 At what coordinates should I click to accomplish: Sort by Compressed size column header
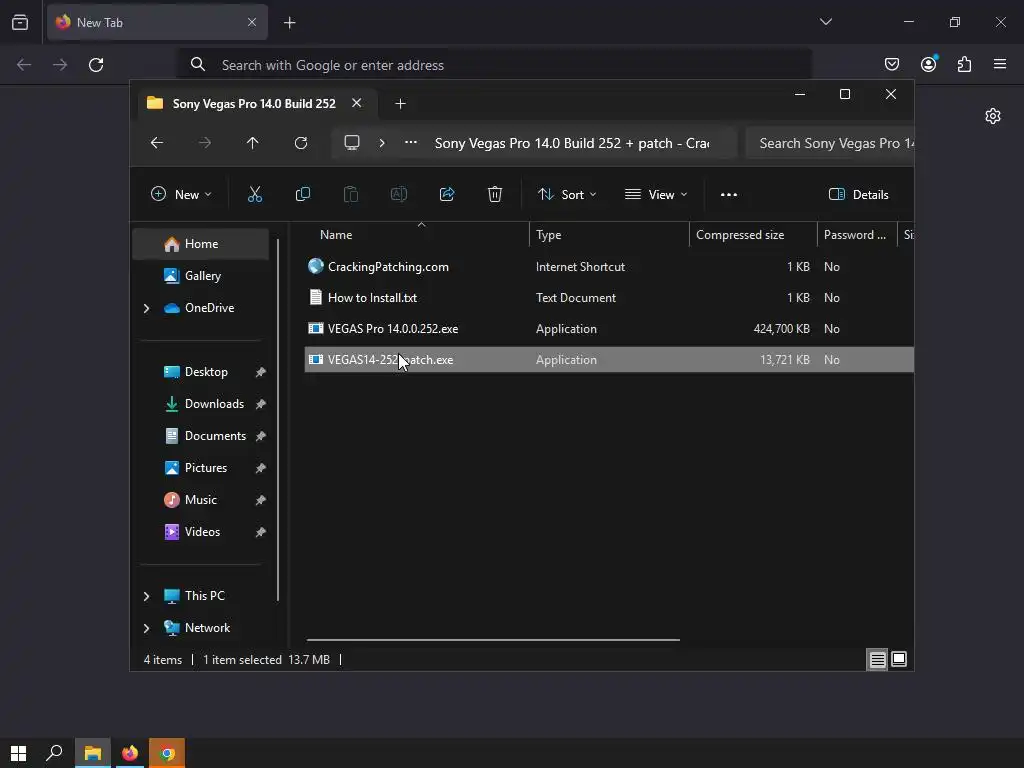point(753,234)
